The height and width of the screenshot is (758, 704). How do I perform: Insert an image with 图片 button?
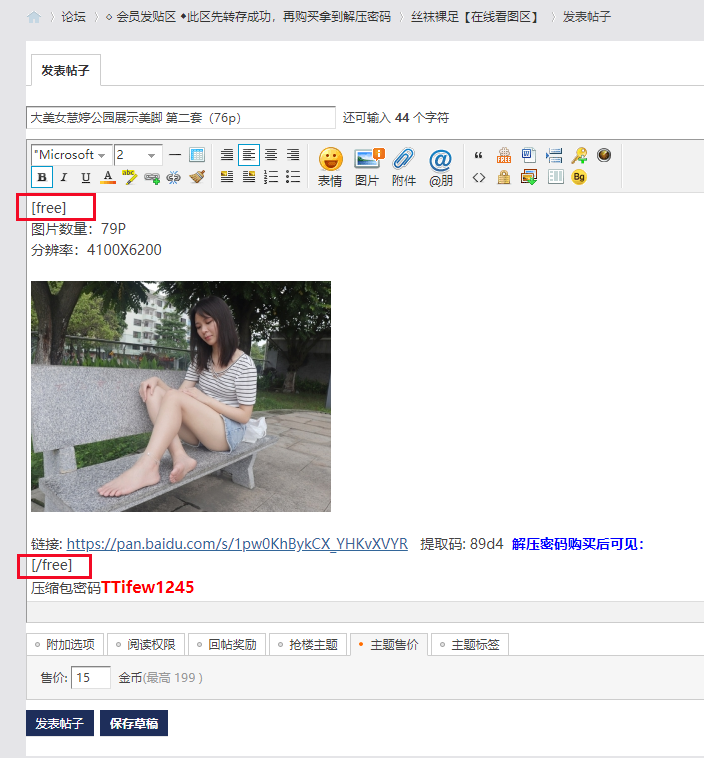(x=367, y=166)
